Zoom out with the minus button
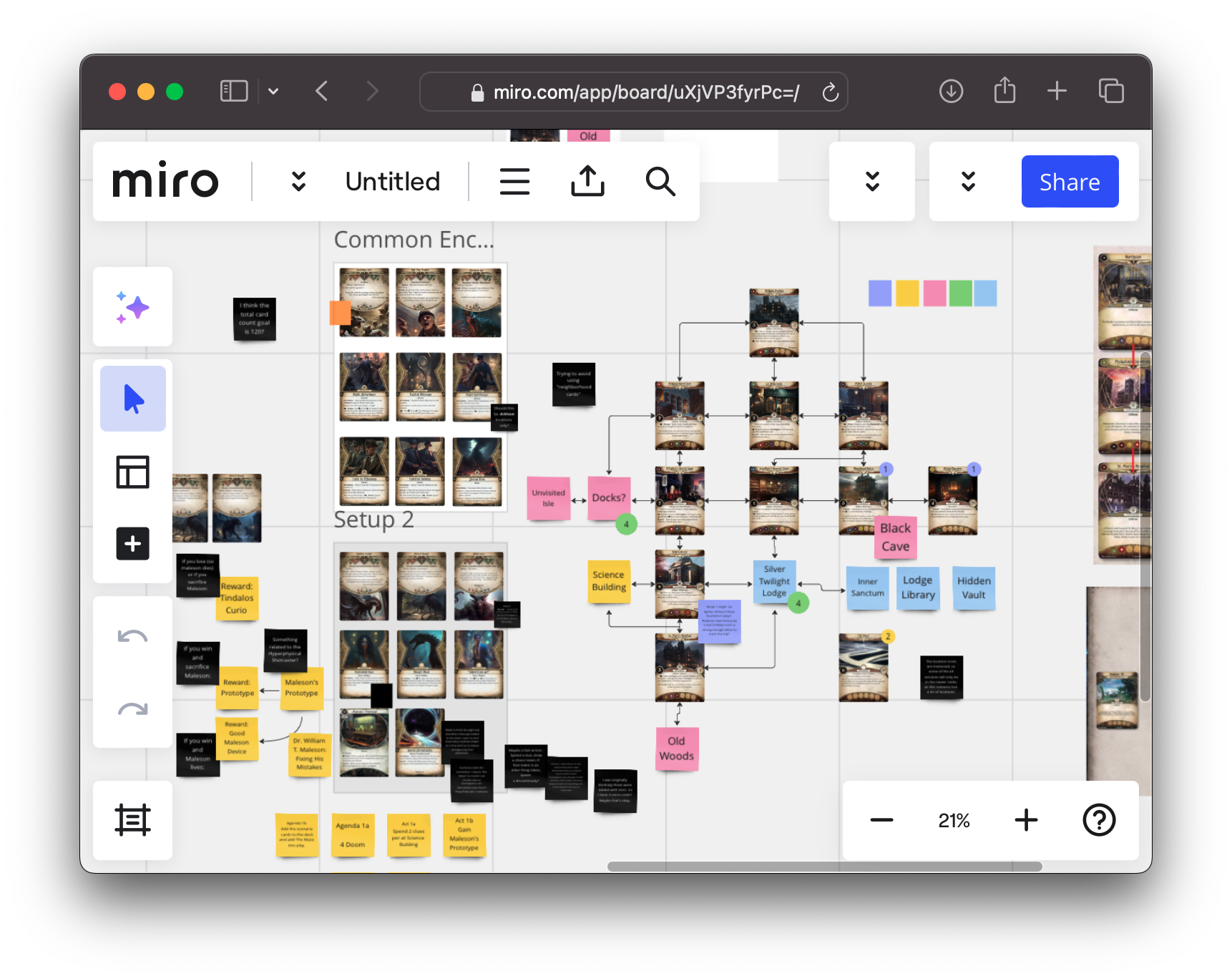 point(881,820)
